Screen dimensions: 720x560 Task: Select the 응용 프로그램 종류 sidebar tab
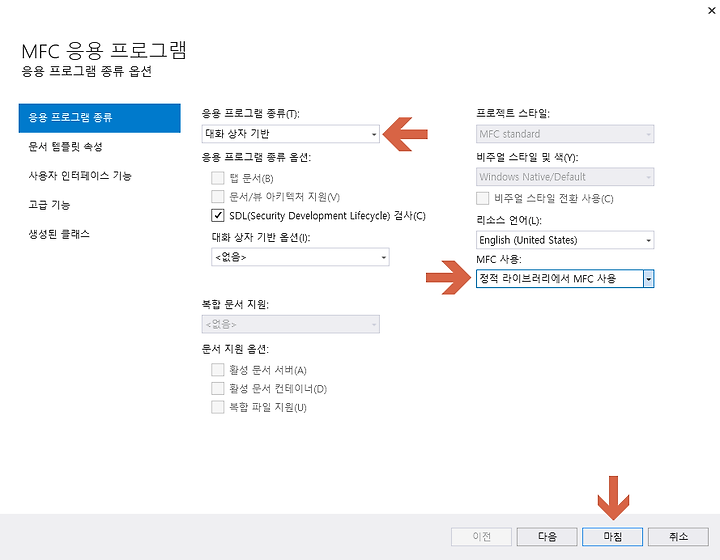tap(99, 118)
